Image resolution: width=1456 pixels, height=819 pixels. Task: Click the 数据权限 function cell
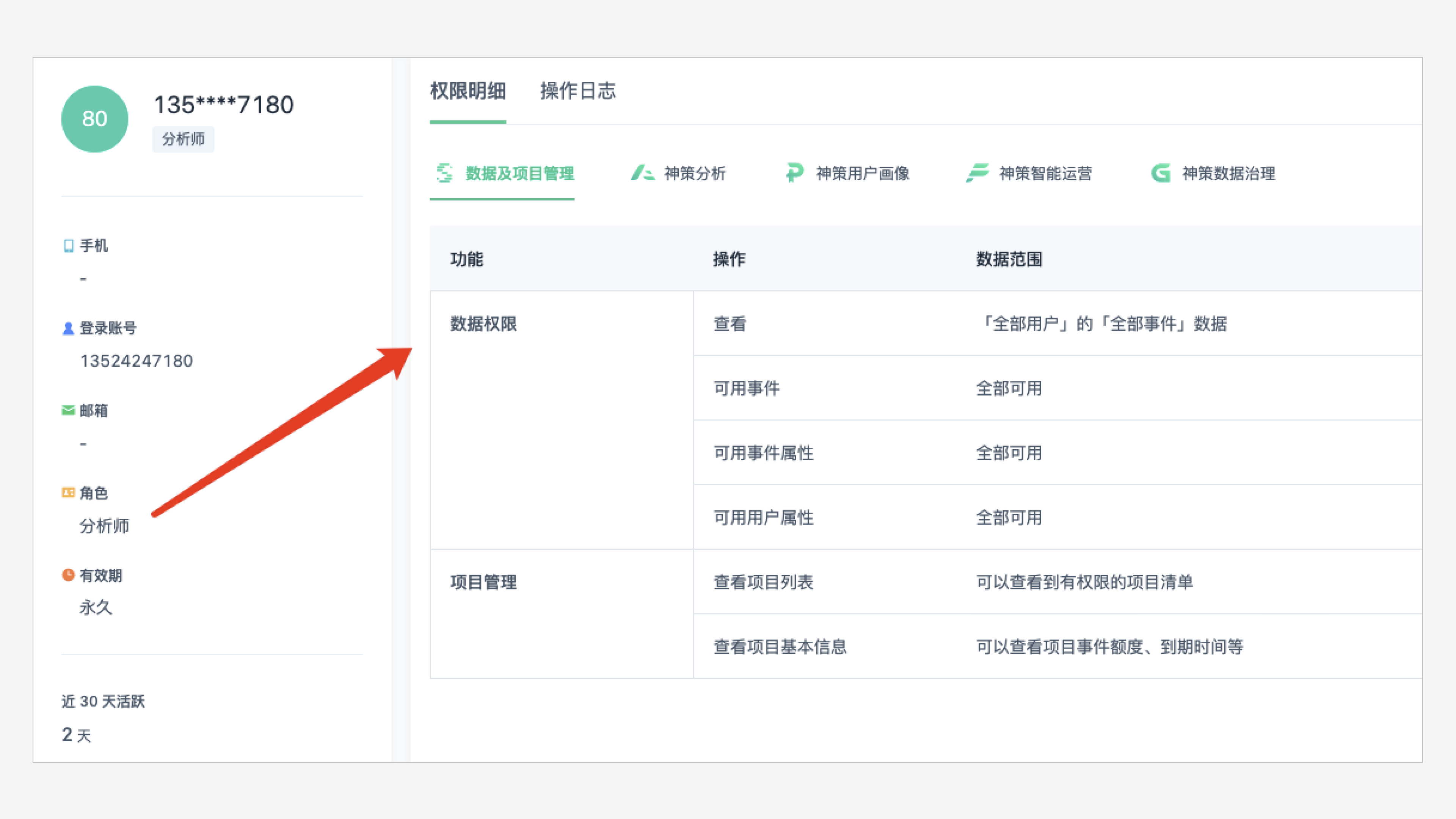[x=484, y=324]
